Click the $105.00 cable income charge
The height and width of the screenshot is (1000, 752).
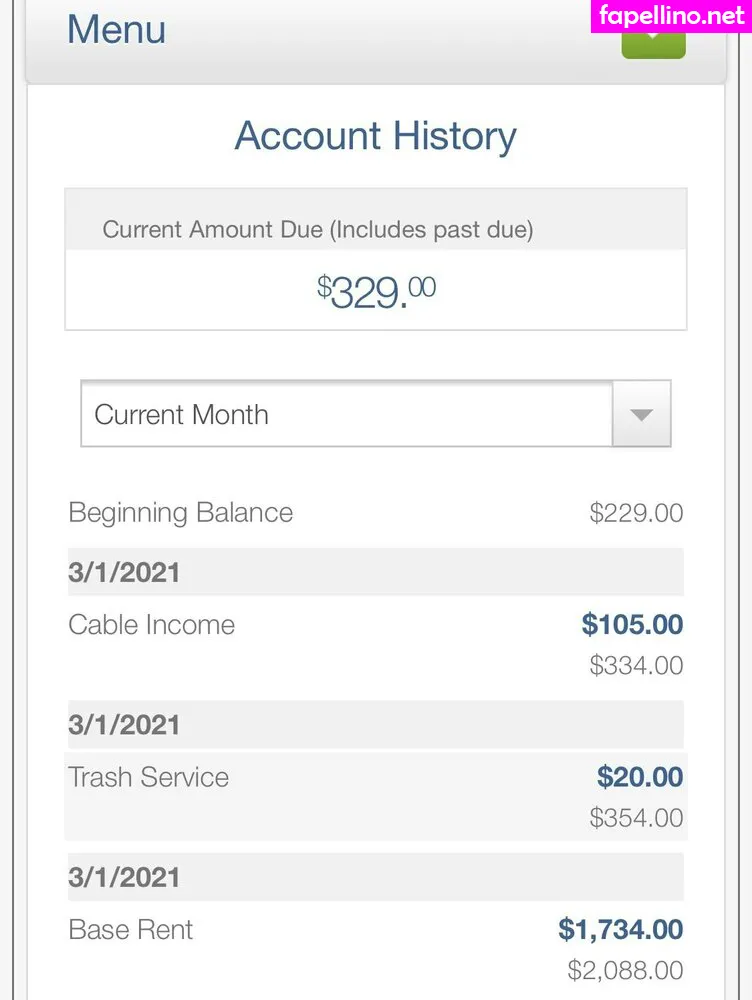click(x=632, y=625)
